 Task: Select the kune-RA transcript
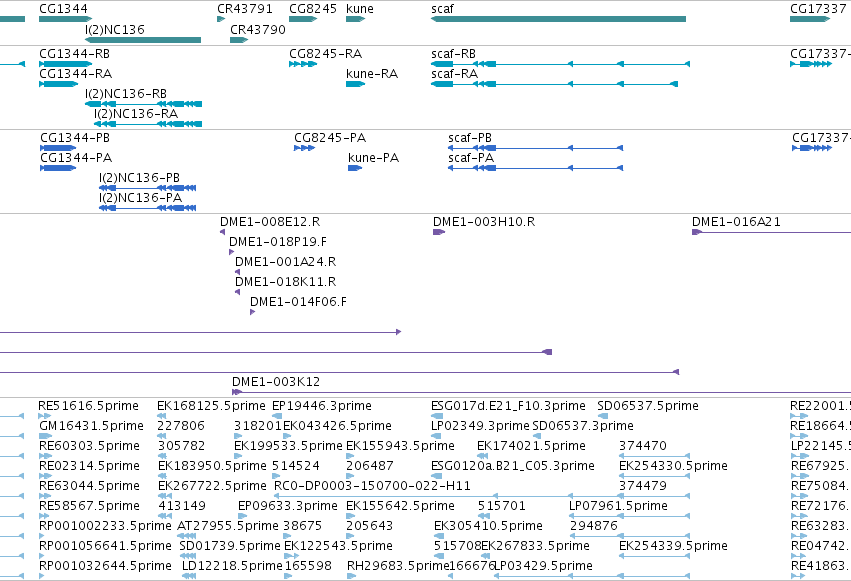(x=355, y=84)
